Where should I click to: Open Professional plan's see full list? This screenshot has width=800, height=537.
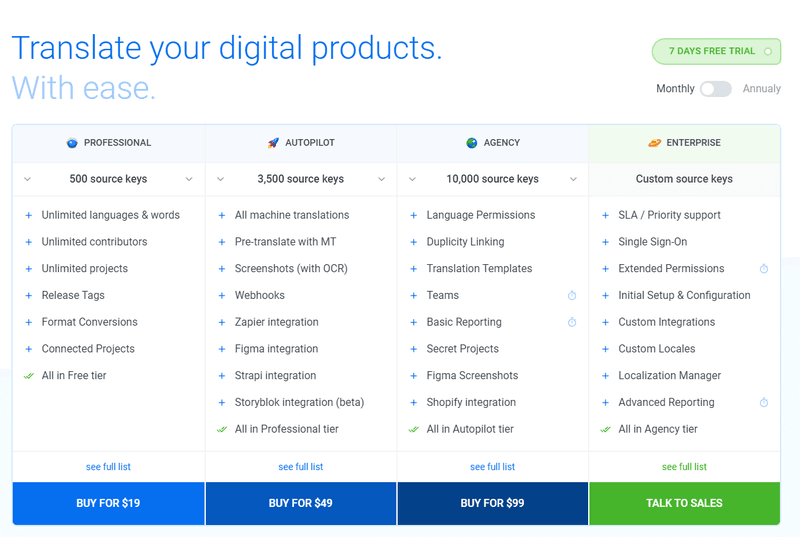(108, 467)
